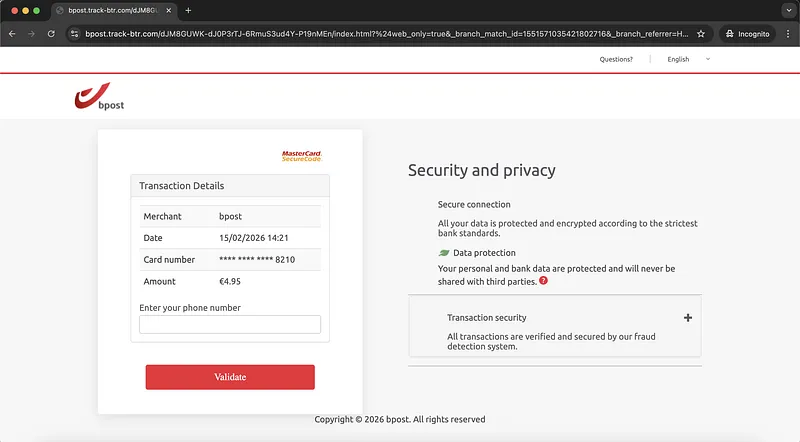Viewport: 800px width, 442px height.
Task: Select the bpost.track-btr.com browser tab
Action: [113, 10]
